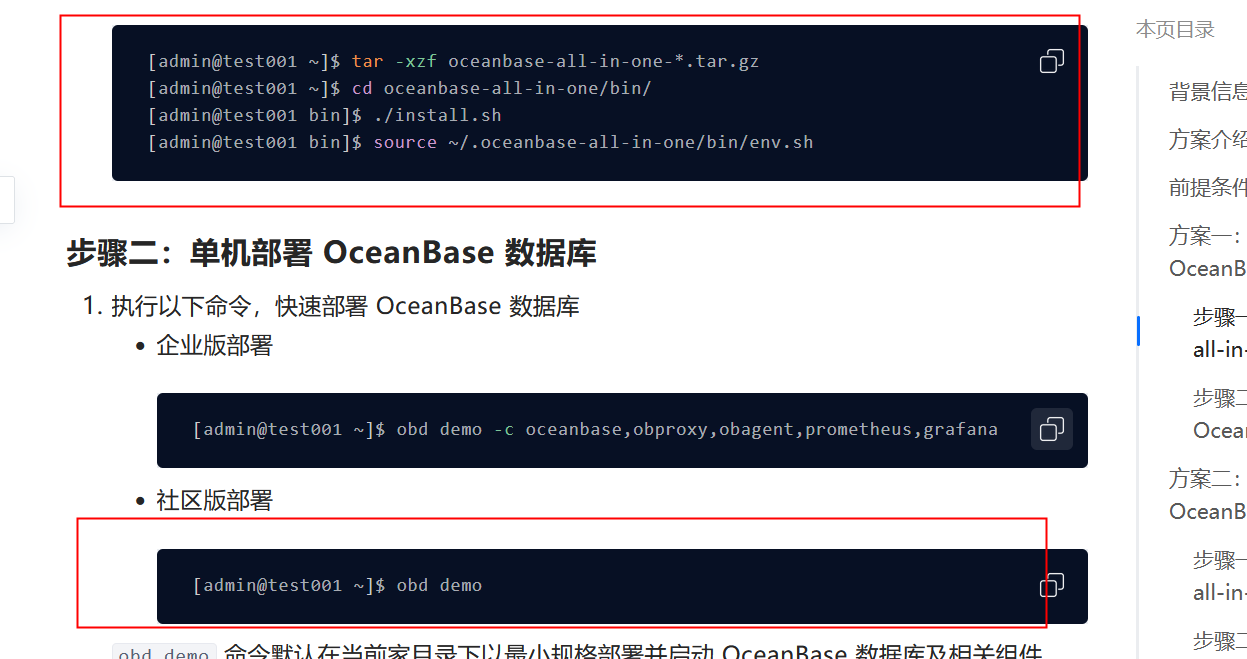Click the tar -xzf oceanbase-all-in-one command line
This screenshot has width=1247, height=659.
pyautogui.click(x=453, y=61)
